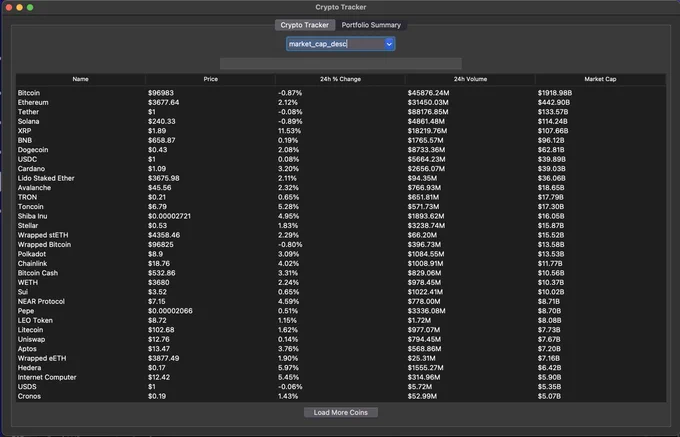Click the Dogecoin name
This screenshot has height=437, width=680.
[33, 150]
